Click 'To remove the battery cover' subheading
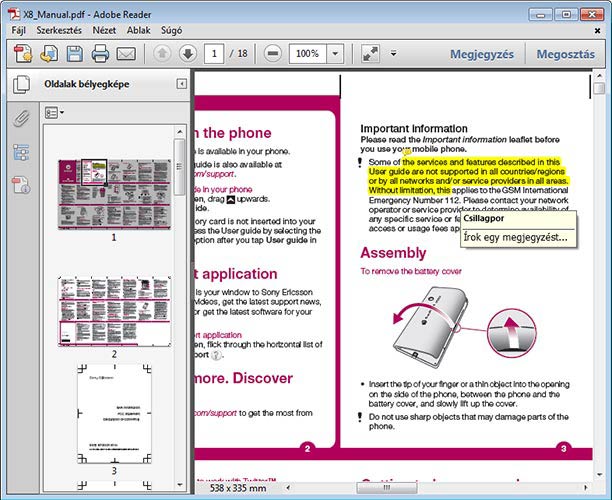The image size is (612, 500). coord(411,271)
